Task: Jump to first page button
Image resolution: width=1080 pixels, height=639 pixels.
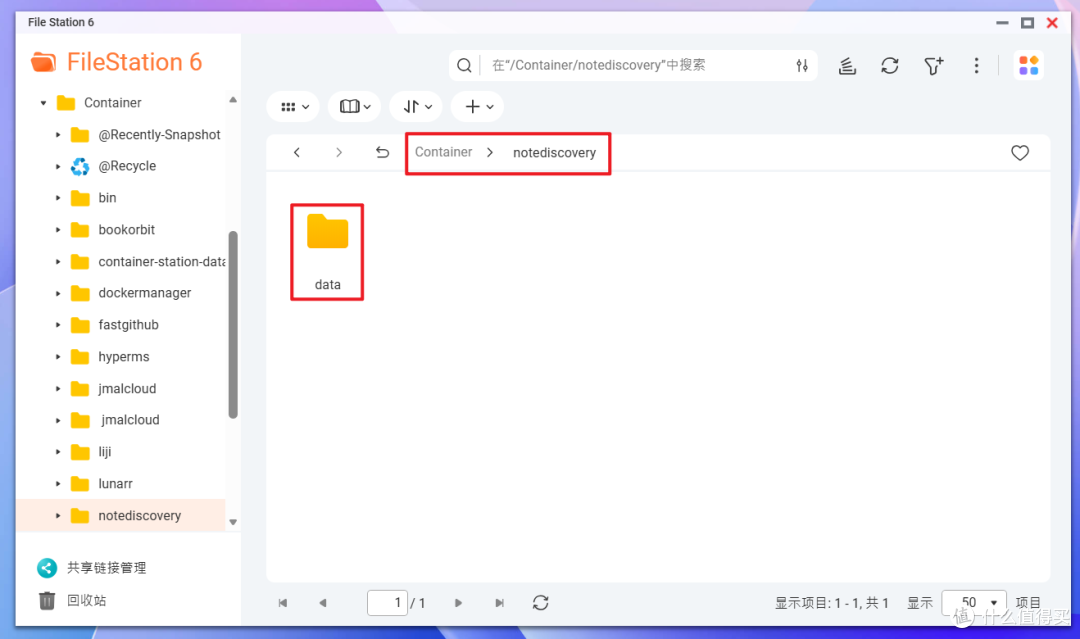Action: [282, 603]
